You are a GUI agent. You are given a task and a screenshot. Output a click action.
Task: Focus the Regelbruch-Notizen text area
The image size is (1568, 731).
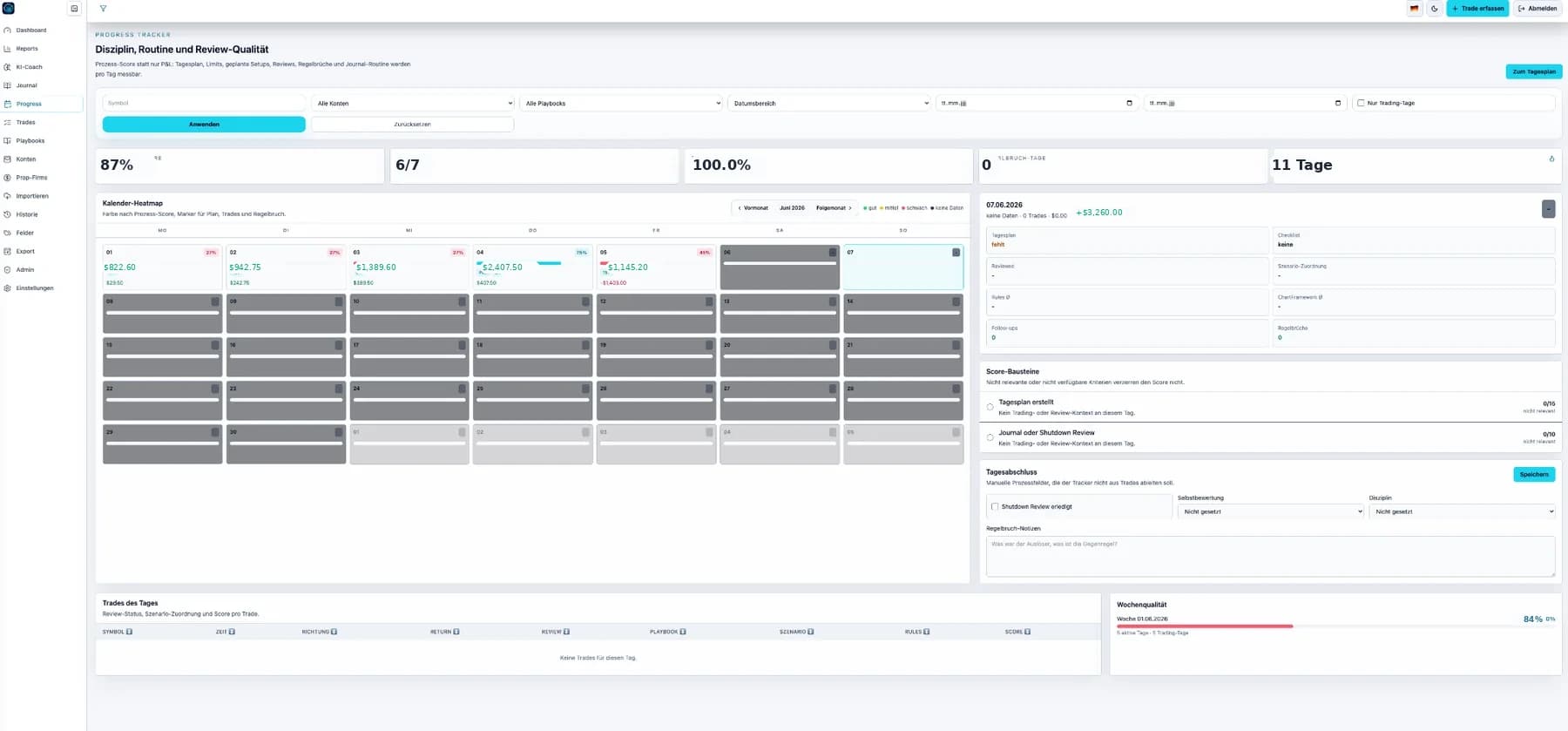pos(1270,556)
